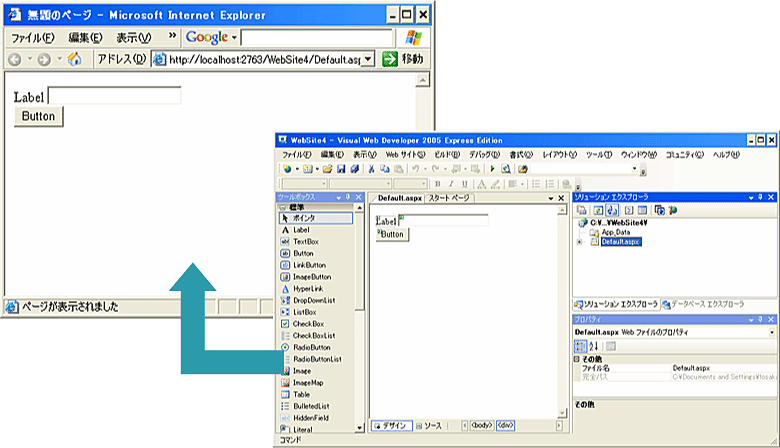Click the Underline formatting icon
Image resolution: width=780 pixels, height=448 pixels.
coord(465,184)
